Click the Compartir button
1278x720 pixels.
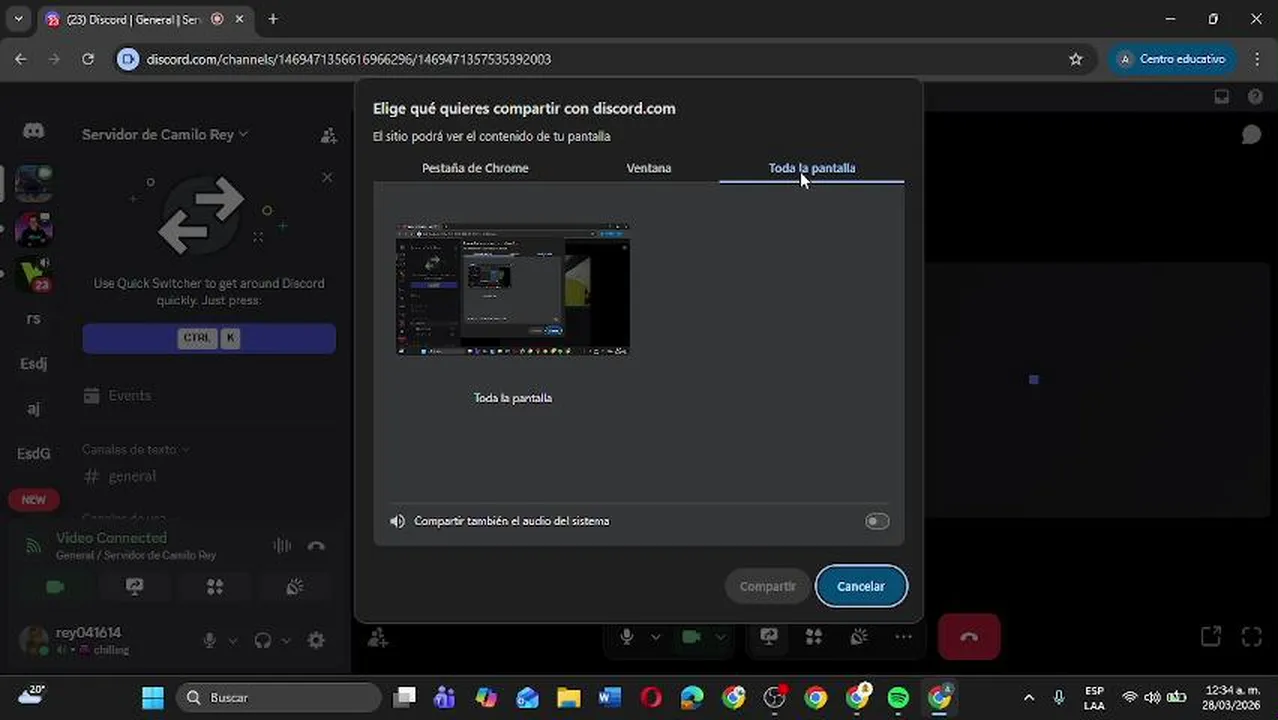point(767,587)
